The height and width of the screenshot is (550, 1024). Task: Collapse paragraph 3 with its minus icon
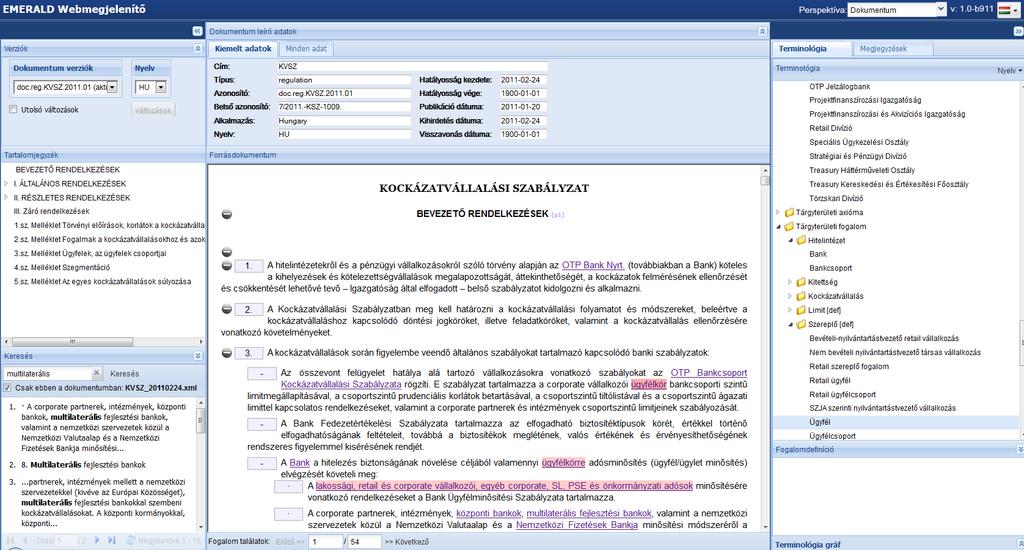227,353
